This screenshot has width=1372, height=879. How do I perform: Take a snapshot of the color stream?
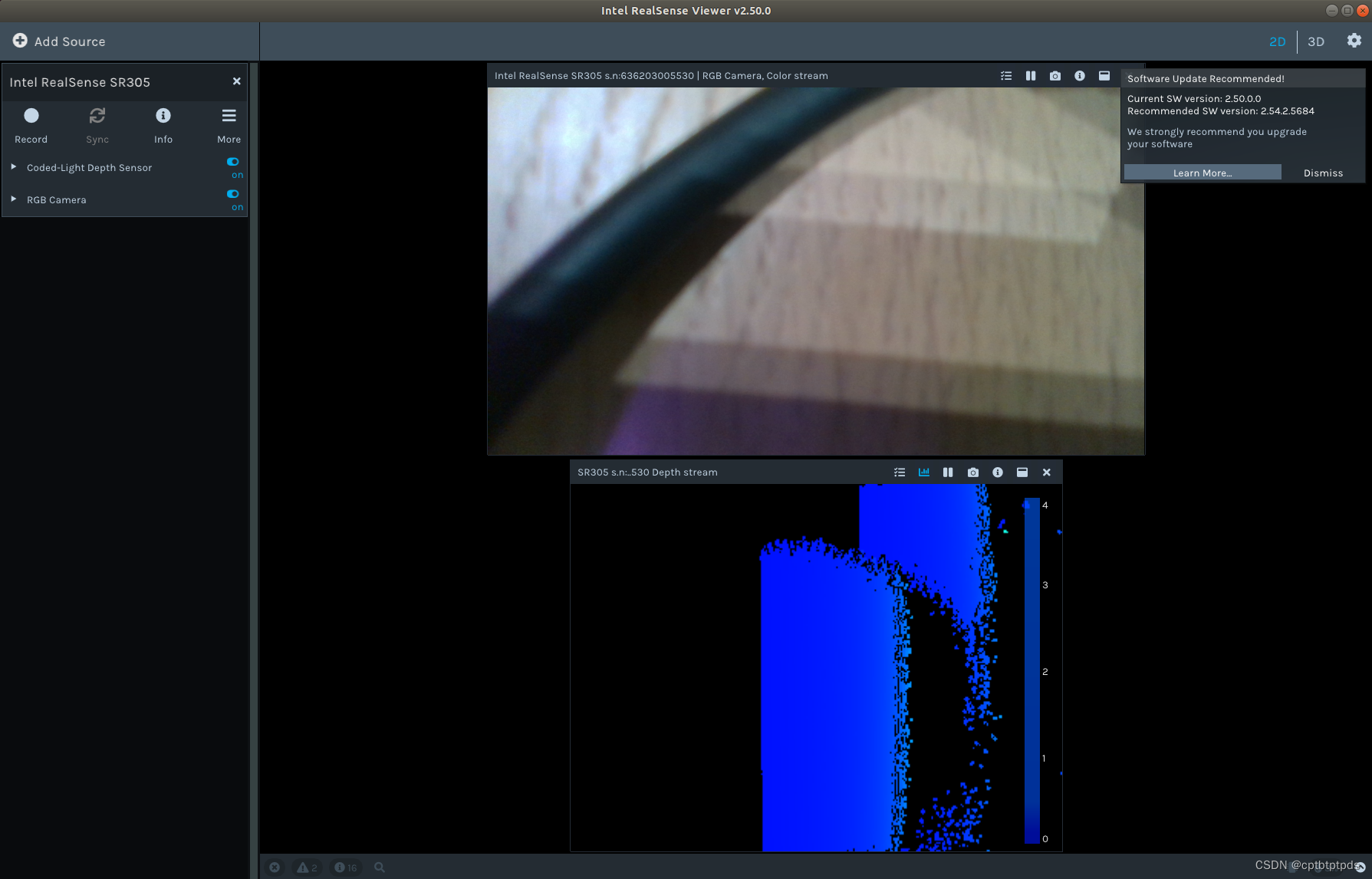click(1055, 75)
